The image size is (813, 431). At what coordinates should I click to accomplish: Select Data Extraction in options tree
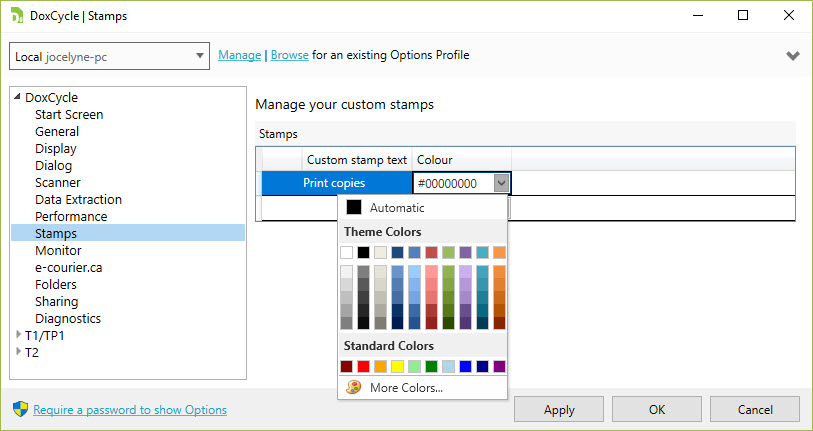(78, 200)
